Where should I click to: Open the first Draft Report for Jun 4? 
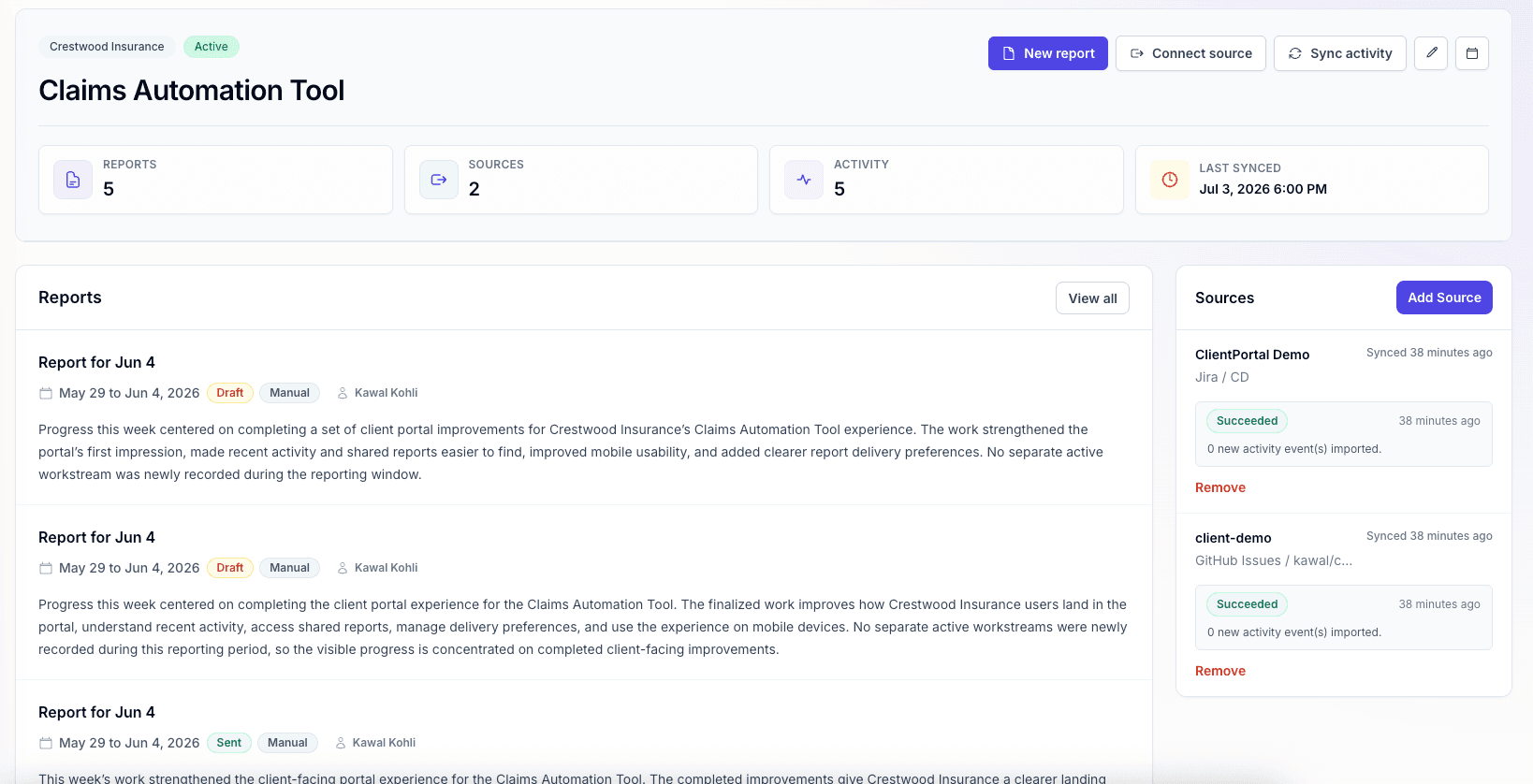tap(96, 362)
